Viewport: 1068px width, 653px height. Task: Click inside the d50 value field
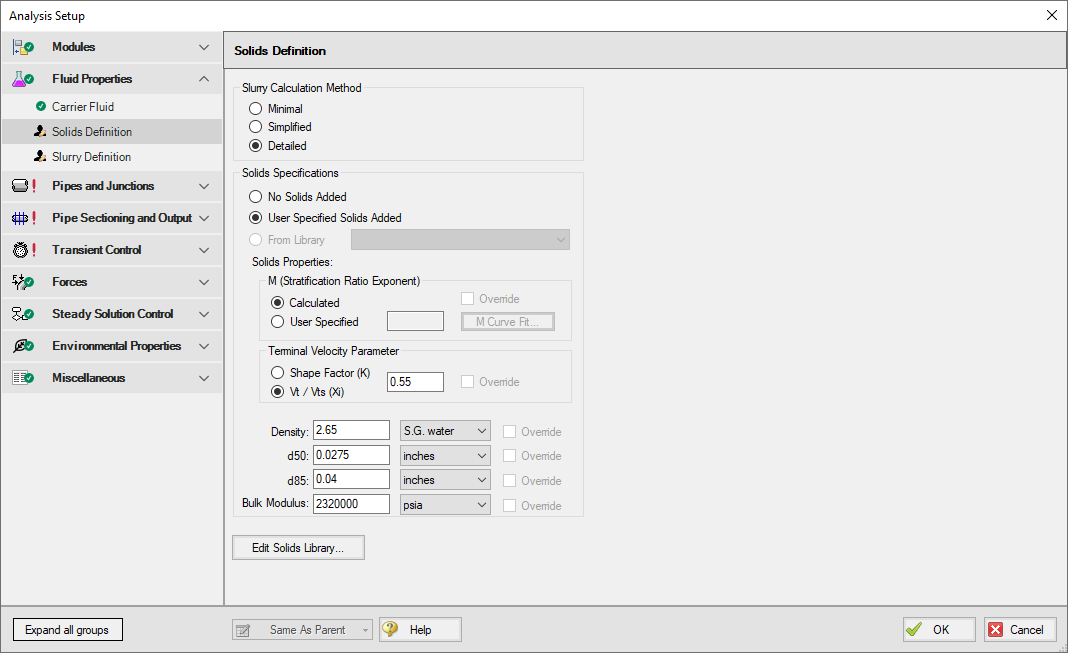pos(350,455)
